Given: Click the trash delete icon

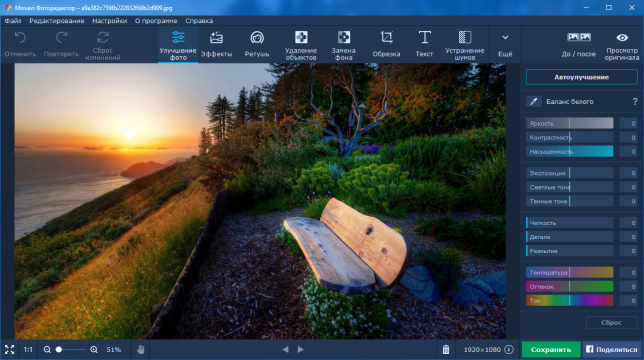Looking at the screenshot, I should pyautogui.click(x=446, y=349).
